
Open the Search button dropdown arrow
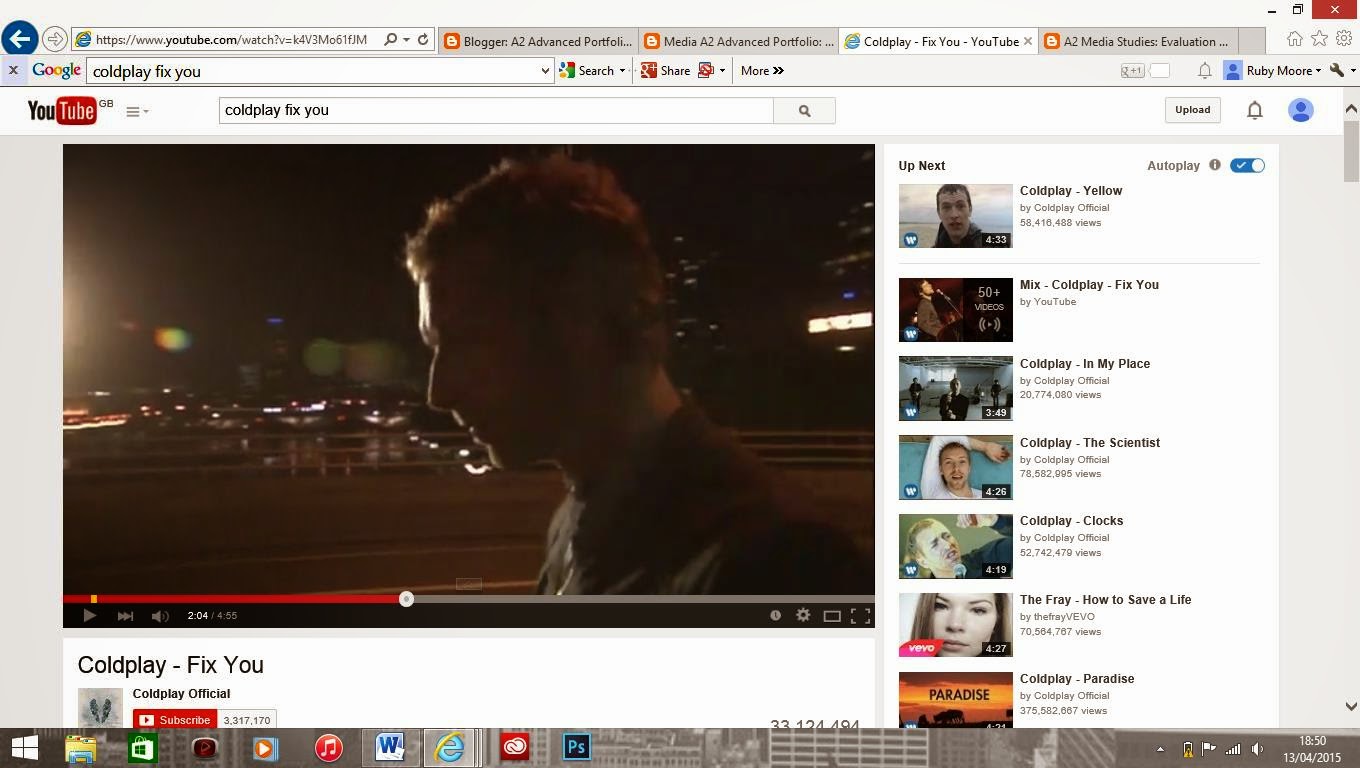coord(622,71)
